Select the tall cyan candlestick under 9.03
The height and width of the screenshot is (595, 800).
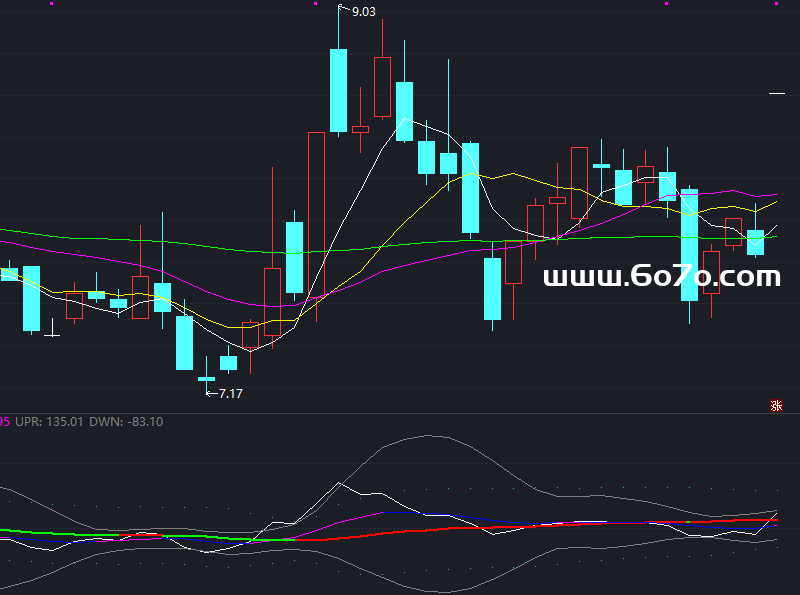point(338,90)
